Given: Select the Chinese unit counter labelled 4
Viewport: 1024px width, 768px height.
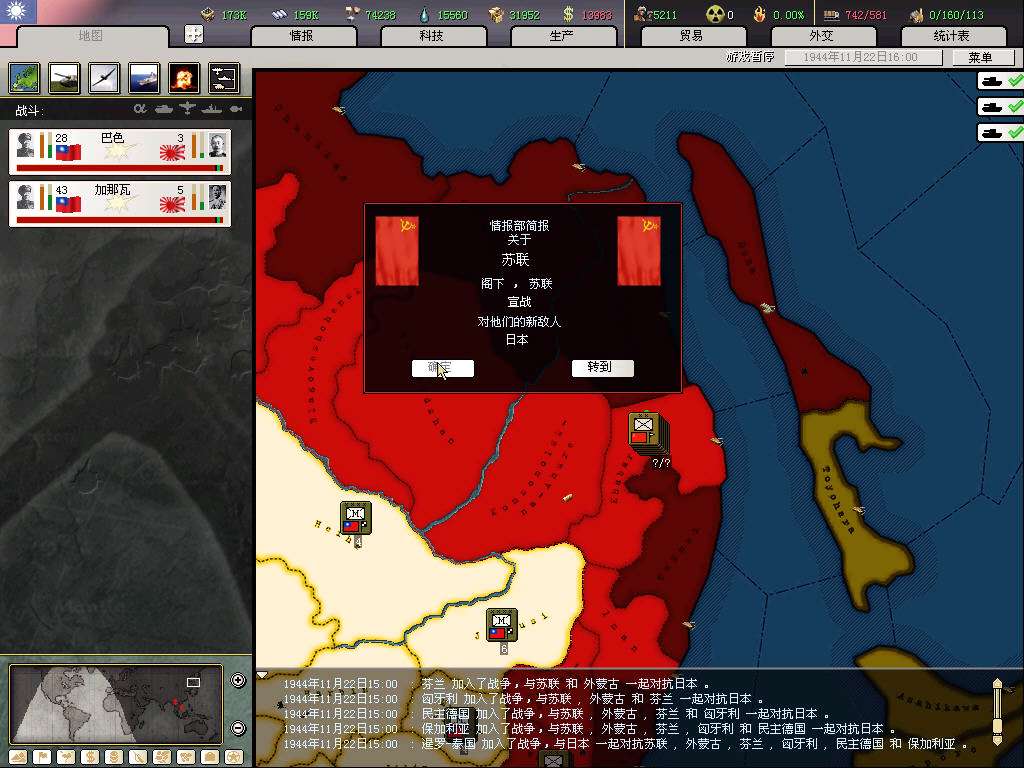Looking at the screenshot, I should coord(355,519).
